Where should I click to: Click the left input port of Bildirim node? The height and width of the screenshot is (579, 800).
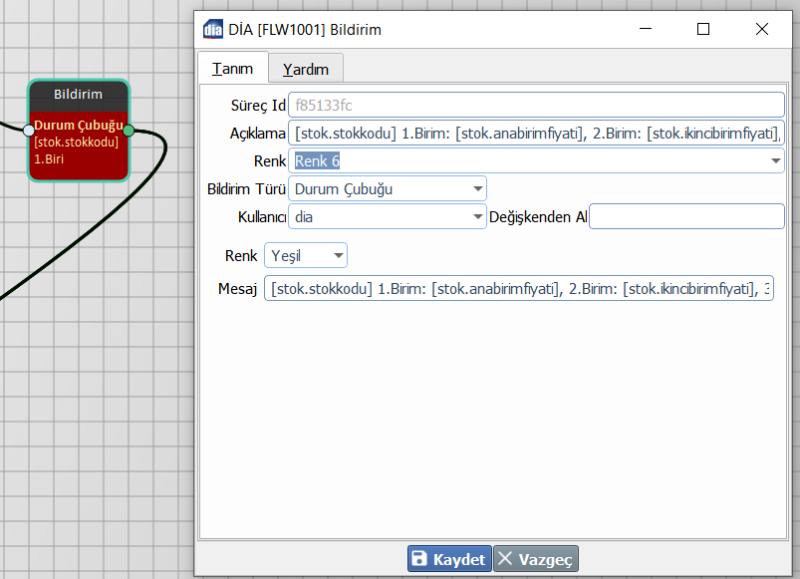tap(27, 129)
